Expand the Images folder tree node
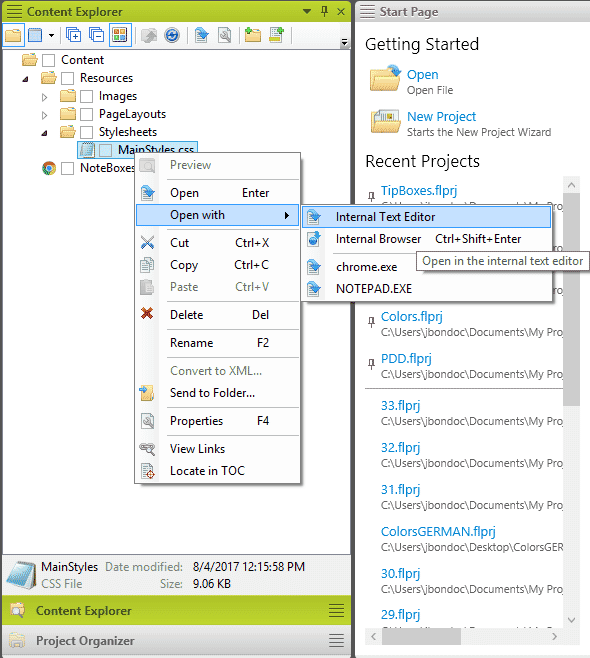 [x=44, y=97]
